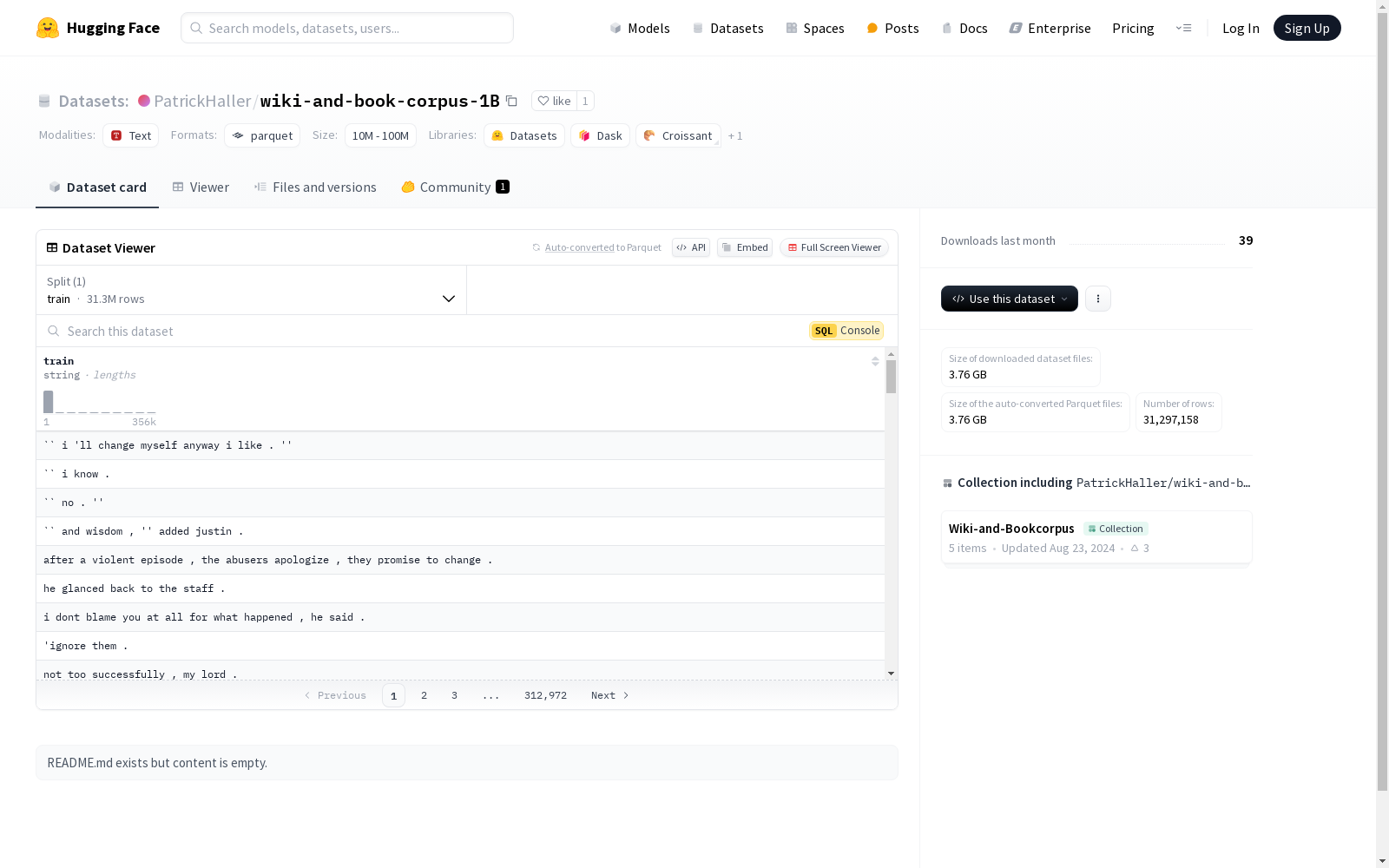
Task: Jump to last page 312,972
Action: tap(545, 695)
